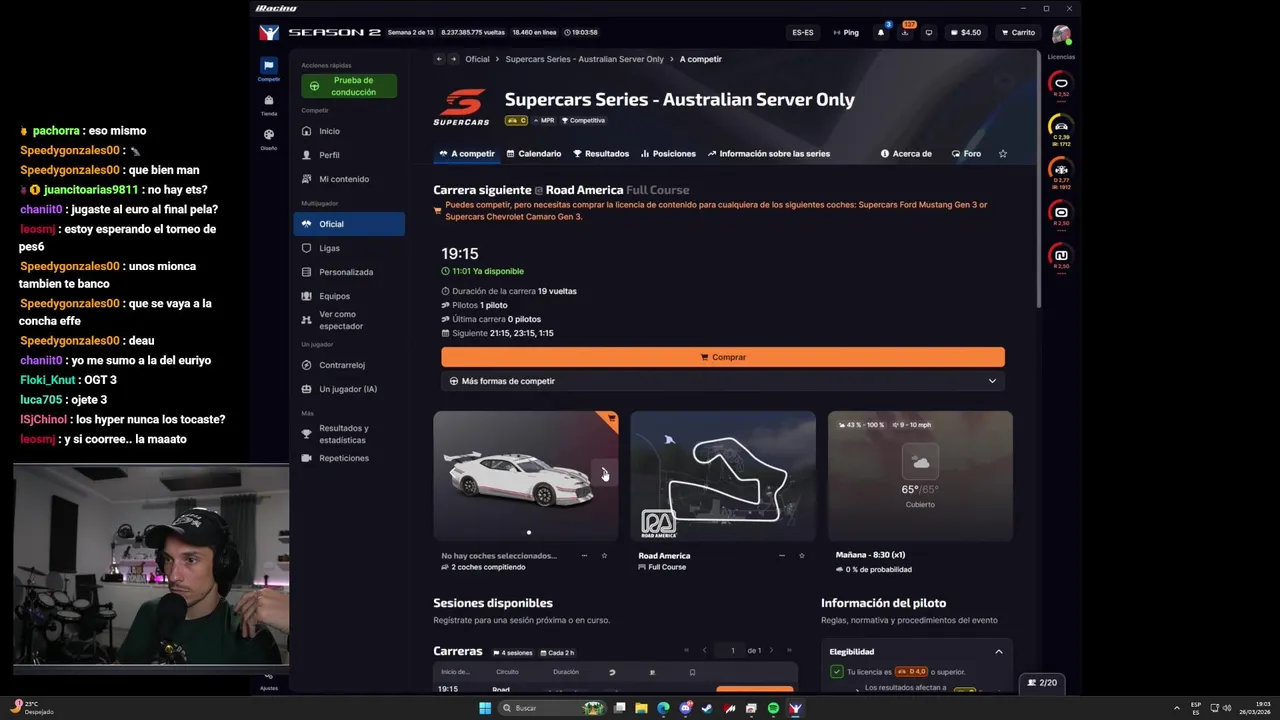Open Road America card three-dot options menu

781,556
